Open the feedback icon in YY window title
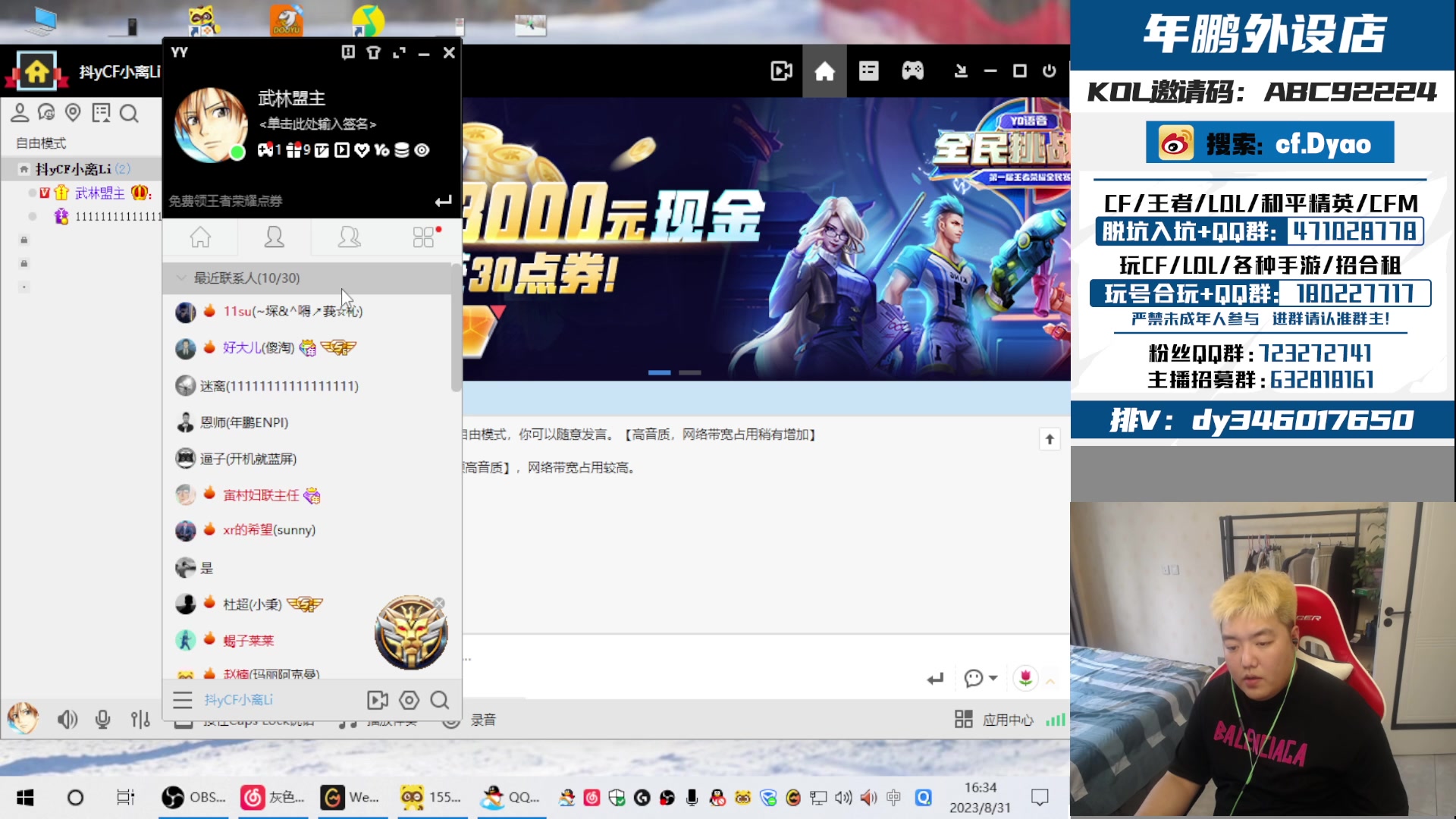1456x819 pixels. (348, 52)
